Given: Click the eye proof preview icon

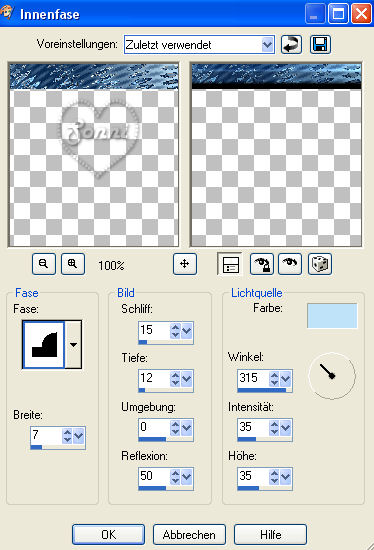Looking at the screenshot, I should point(290,264).
